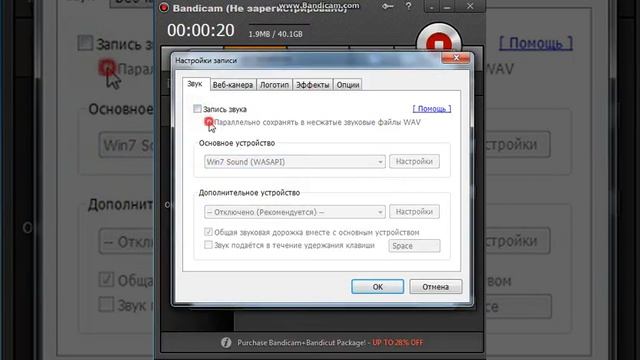This screenshot has height=360, width=640.
Task: Toggle Запись checkbox in the enlarged background view
Action: pos(85,43)
